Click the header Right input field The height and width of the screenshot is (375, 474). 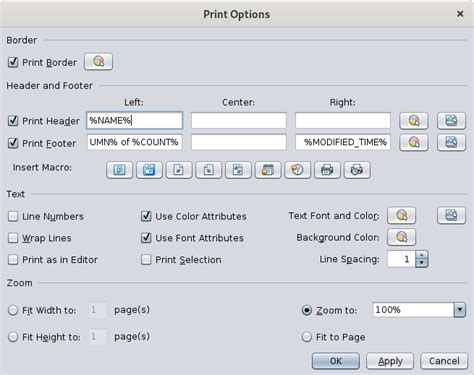[343, 120]
